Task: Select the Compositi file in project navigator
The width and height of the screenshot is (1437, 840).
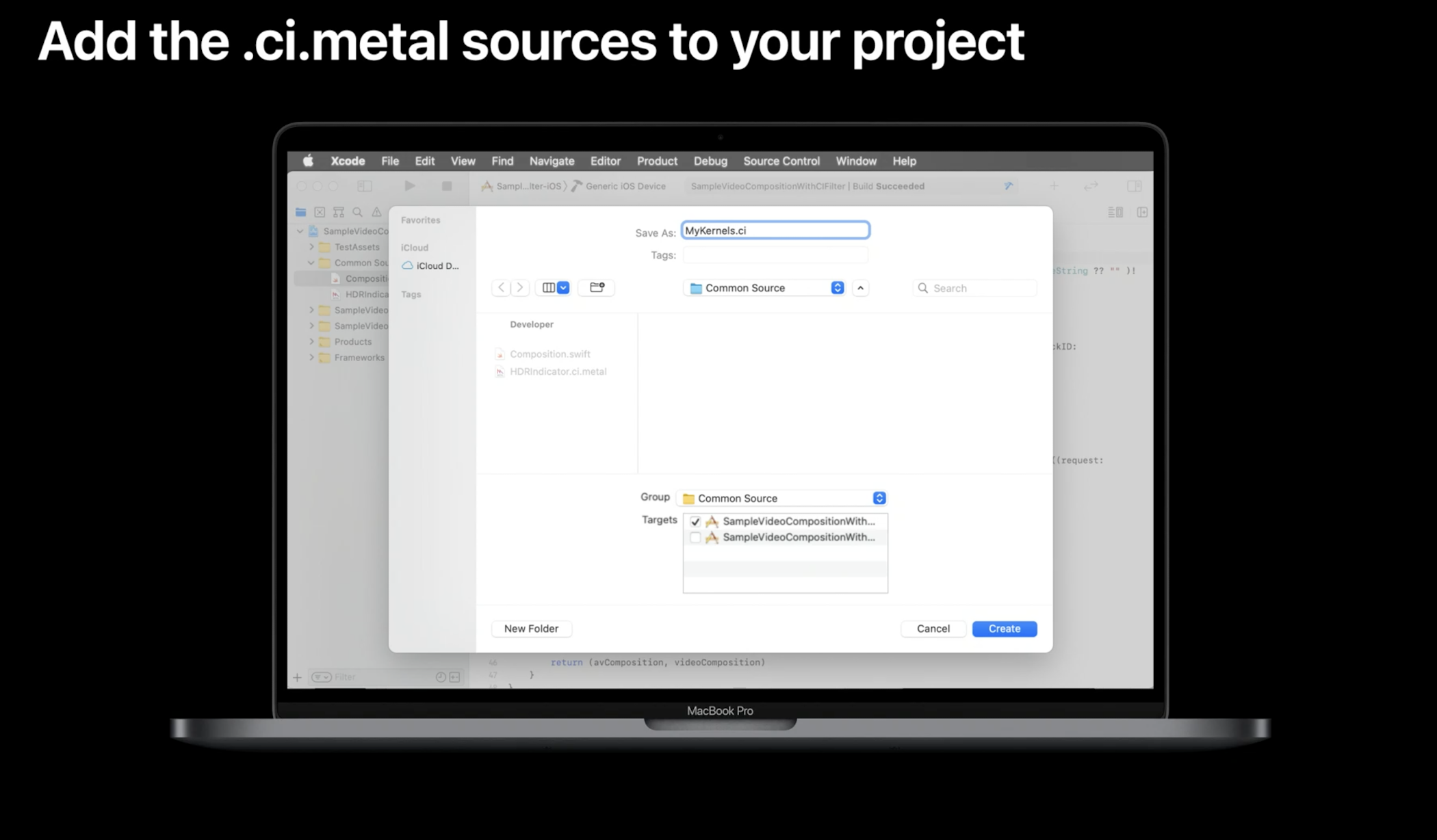Action: [x=360, y=278]
